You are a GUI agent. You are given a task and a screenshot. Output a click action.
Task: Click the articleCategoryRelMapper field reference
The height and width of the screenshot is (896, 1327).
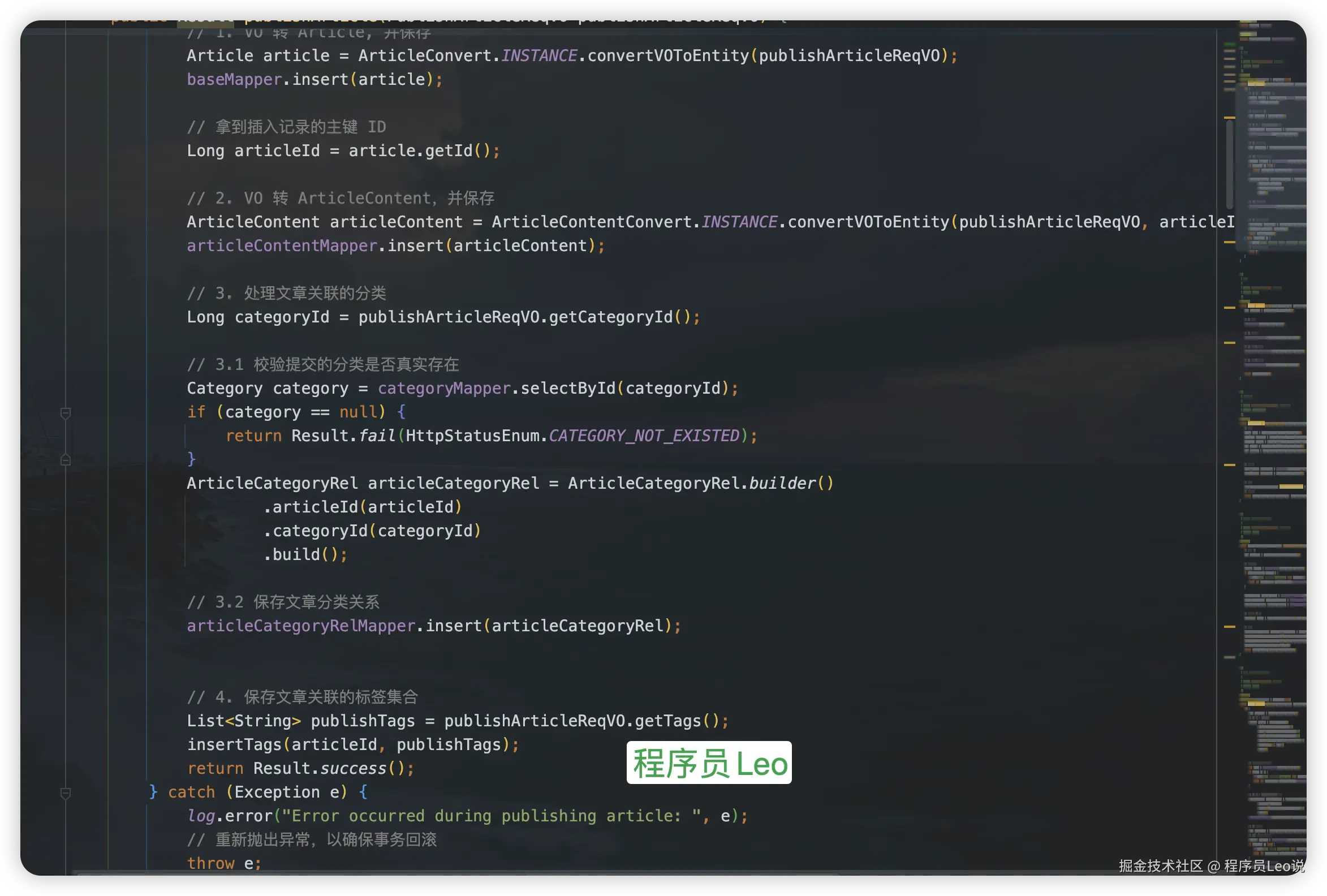point(301,626)
